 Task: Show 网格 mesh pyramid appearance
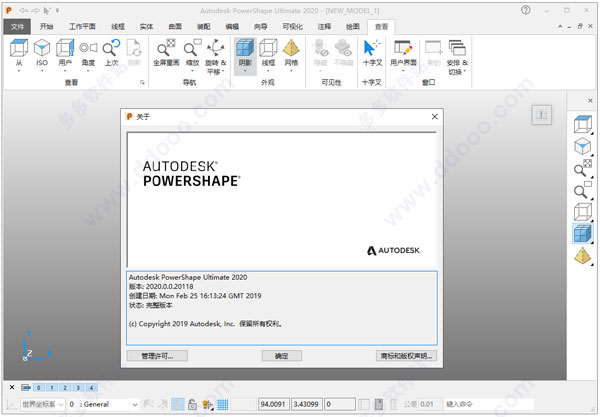tap(291, 48)
